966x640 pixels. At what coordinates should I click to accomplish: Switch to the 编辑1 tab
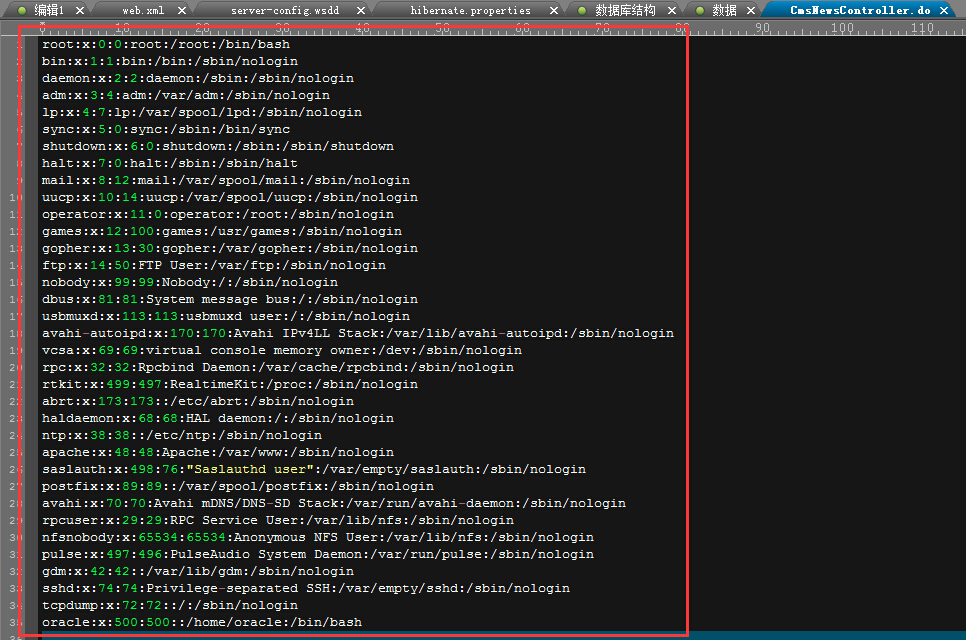point(49,10)
